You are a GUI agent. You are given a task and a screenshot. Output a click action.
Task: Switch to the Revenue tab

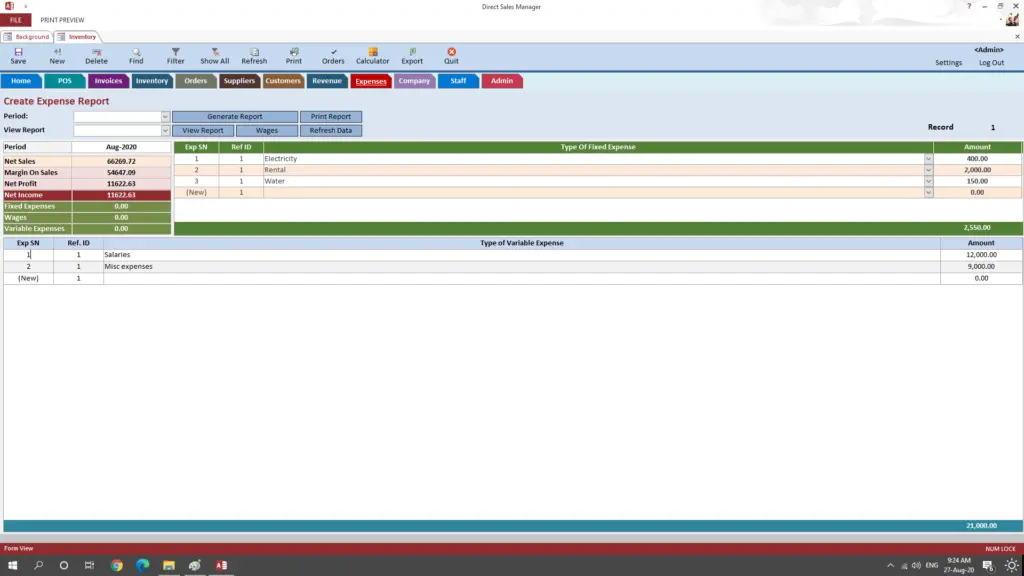[327, 81]
